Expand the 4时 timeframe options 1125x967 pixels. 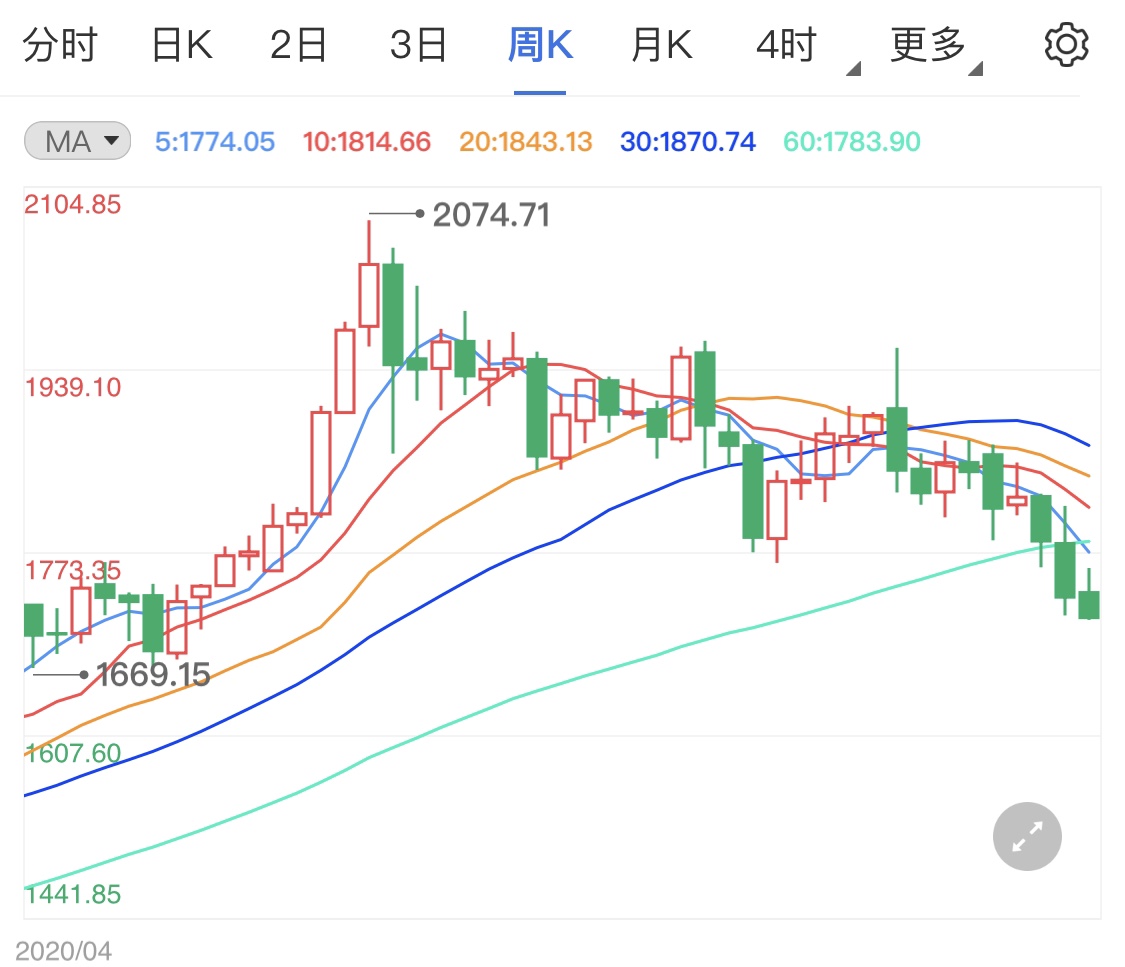(797, 47)
